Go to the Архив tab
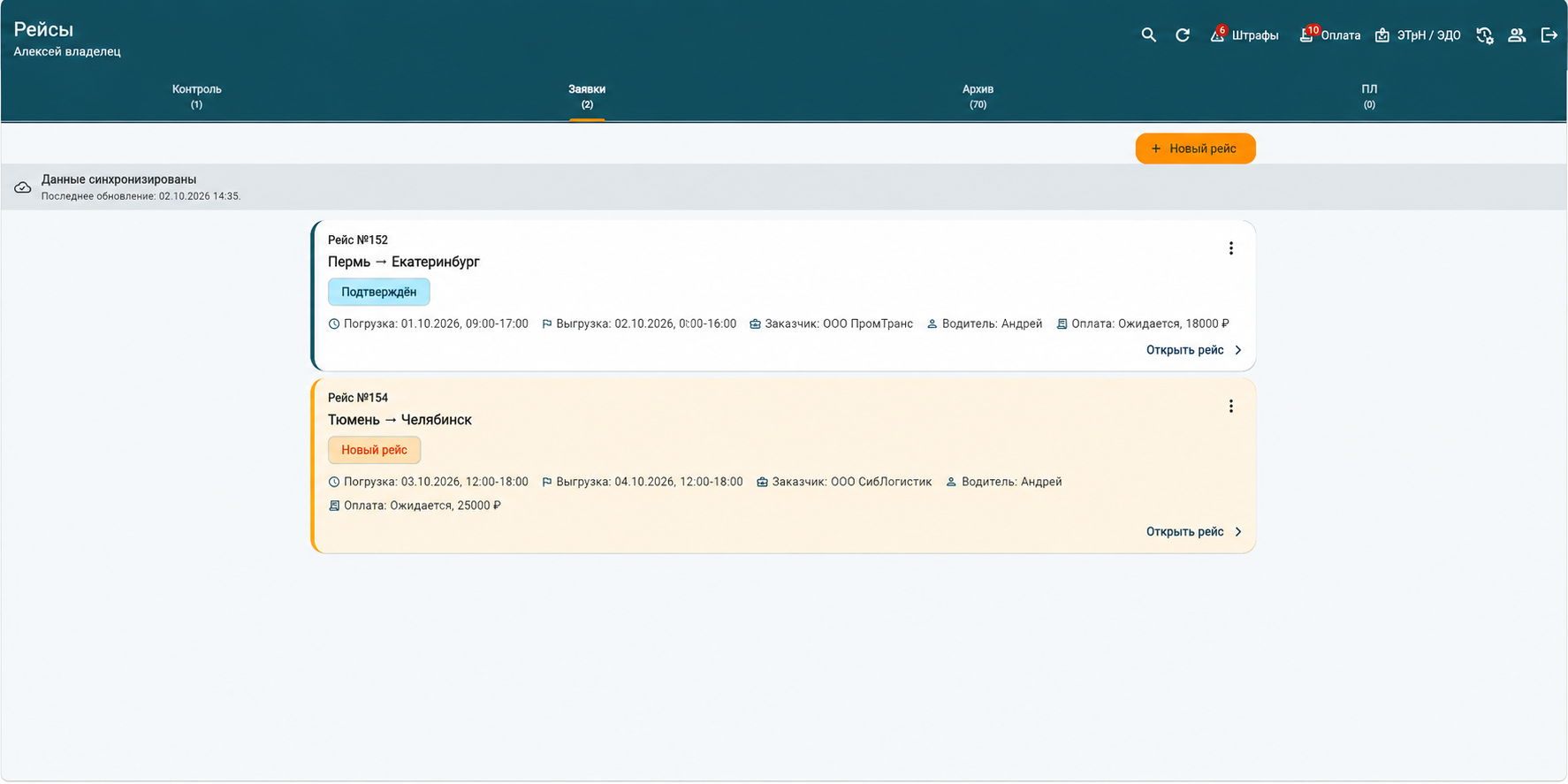This screenshot has width=1568, height=784. coord(978,96)
